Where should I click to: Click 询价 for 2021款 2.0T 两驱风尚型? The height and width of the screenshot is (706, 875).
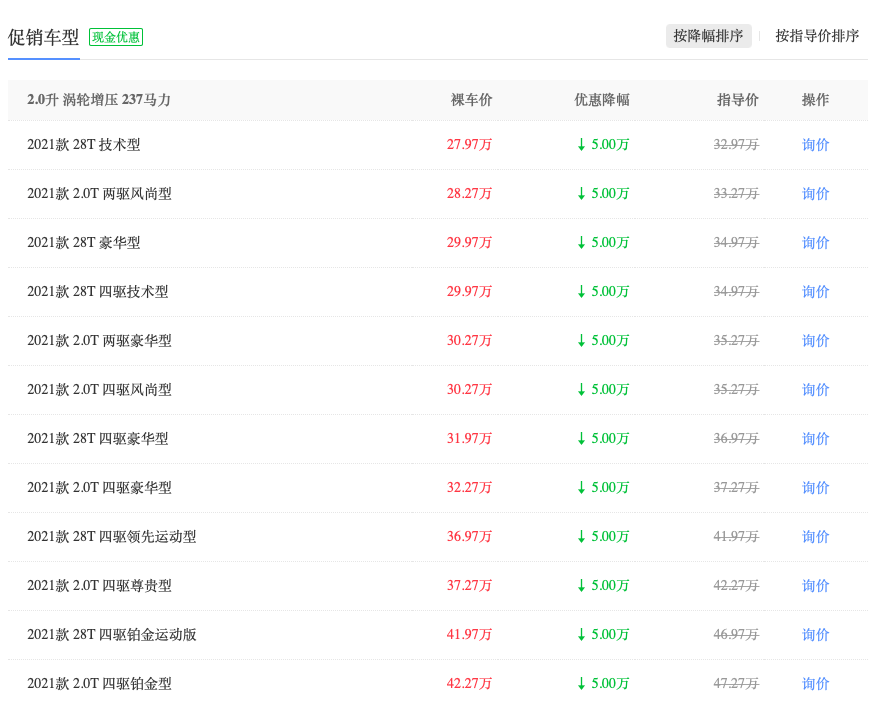[815, 194]
